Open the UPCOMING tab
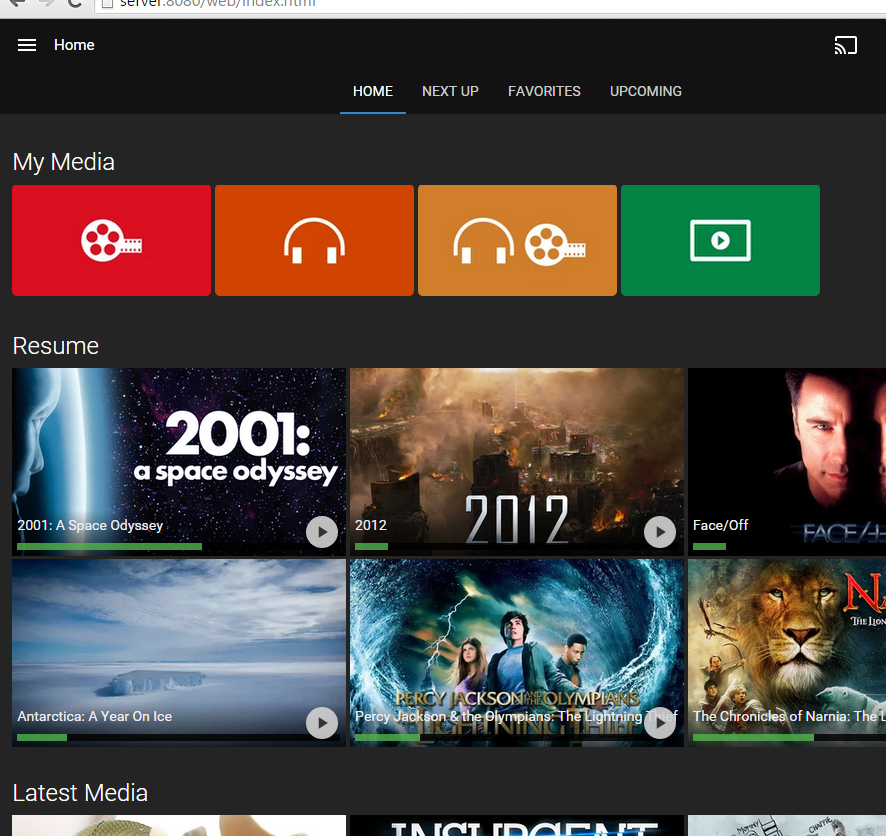886x836 pixels. [646, 92]
